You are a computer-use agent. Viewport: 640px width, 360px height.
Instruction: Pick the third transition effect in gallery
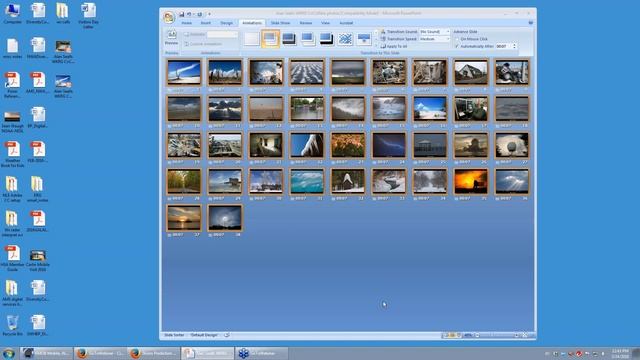point(289,39)
